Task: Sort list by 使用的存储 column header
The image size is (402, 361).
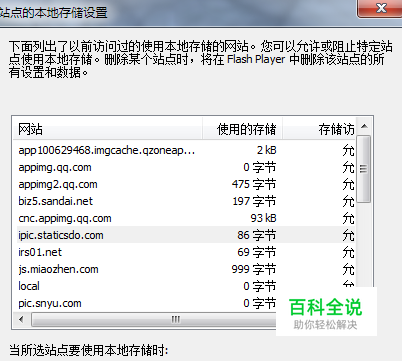Action: point(243,129)
